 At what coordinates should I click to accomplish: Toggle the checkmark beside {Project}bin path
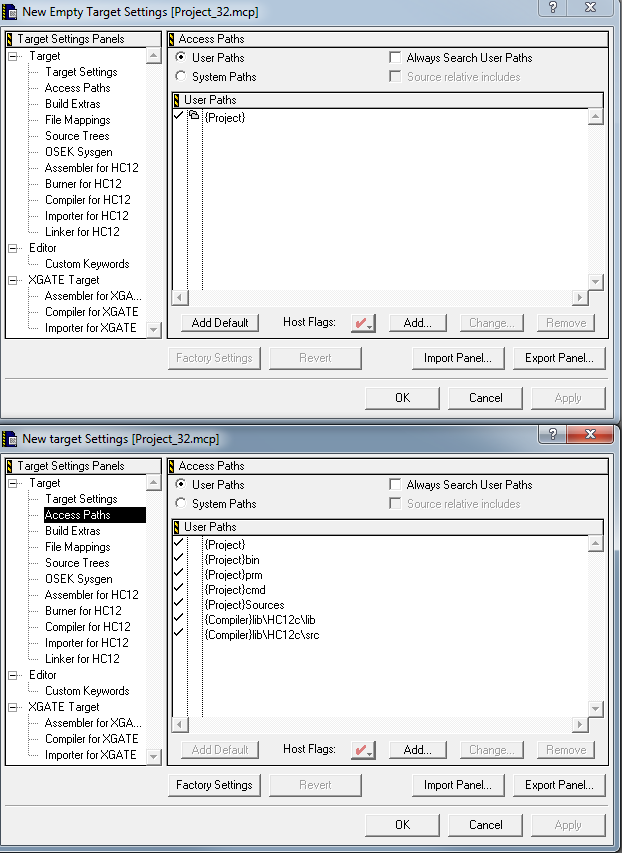178,558
